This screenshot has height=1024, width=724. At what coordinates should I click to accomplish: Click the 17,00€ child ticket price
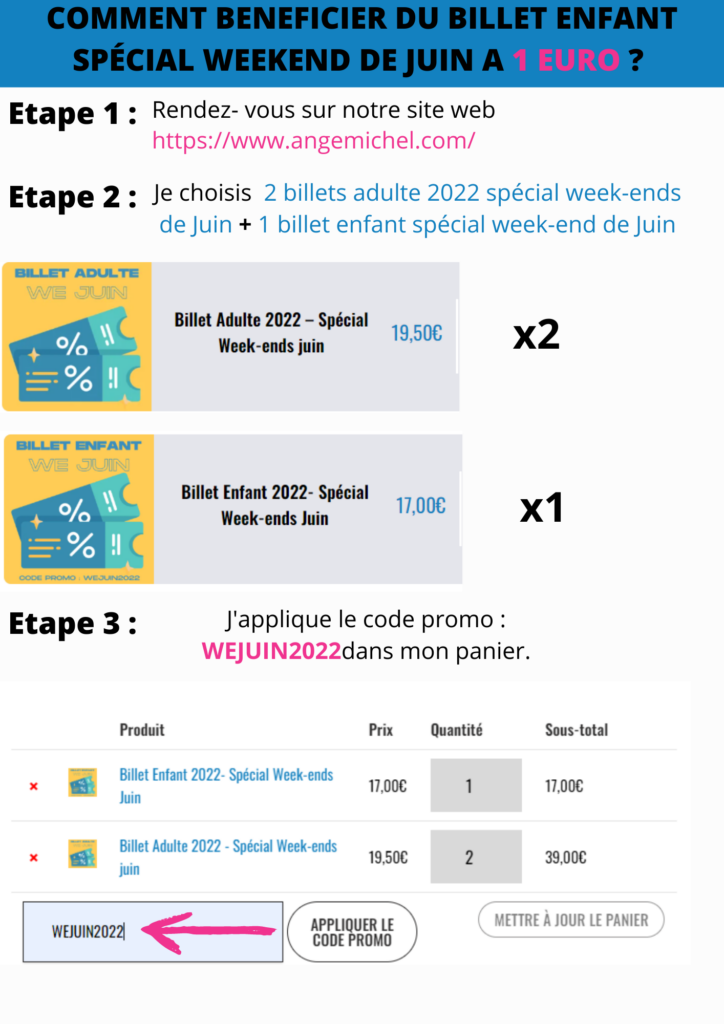tap(421, 505)
